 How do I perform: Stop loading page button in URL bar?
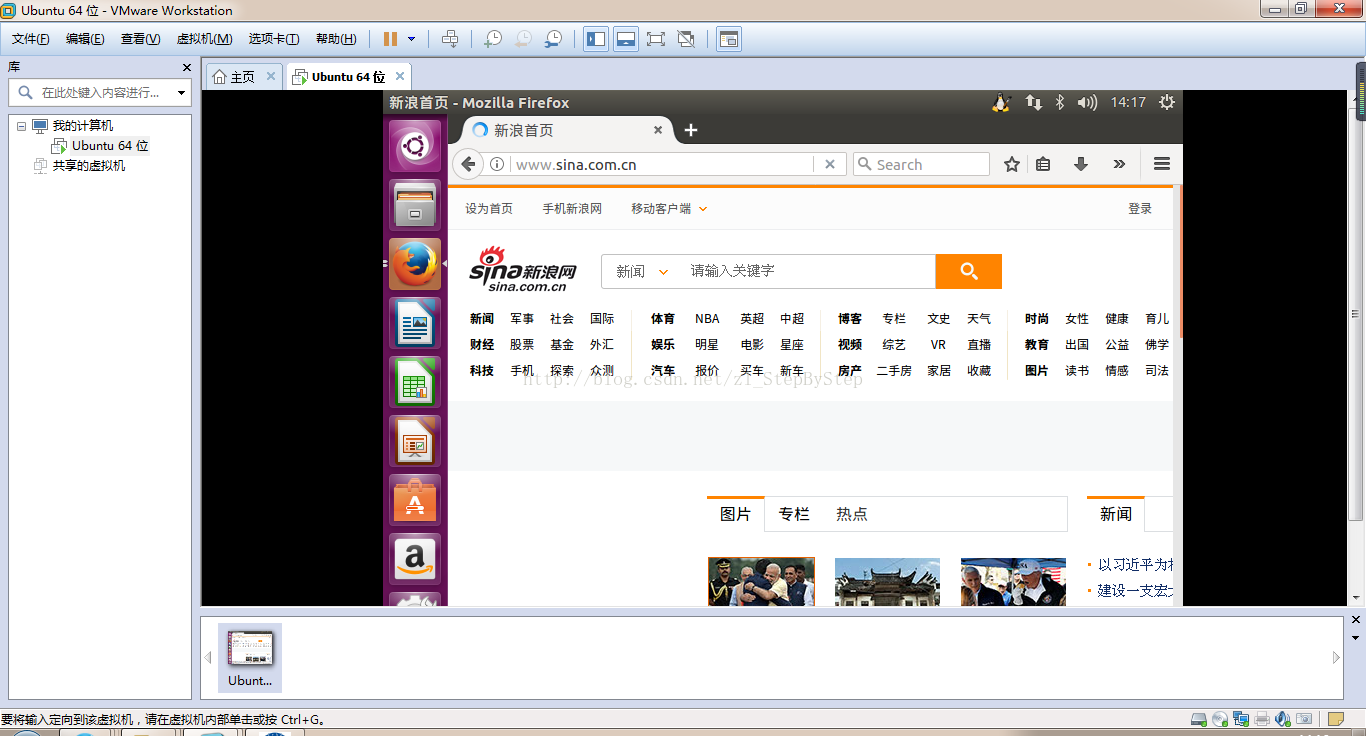829,164
